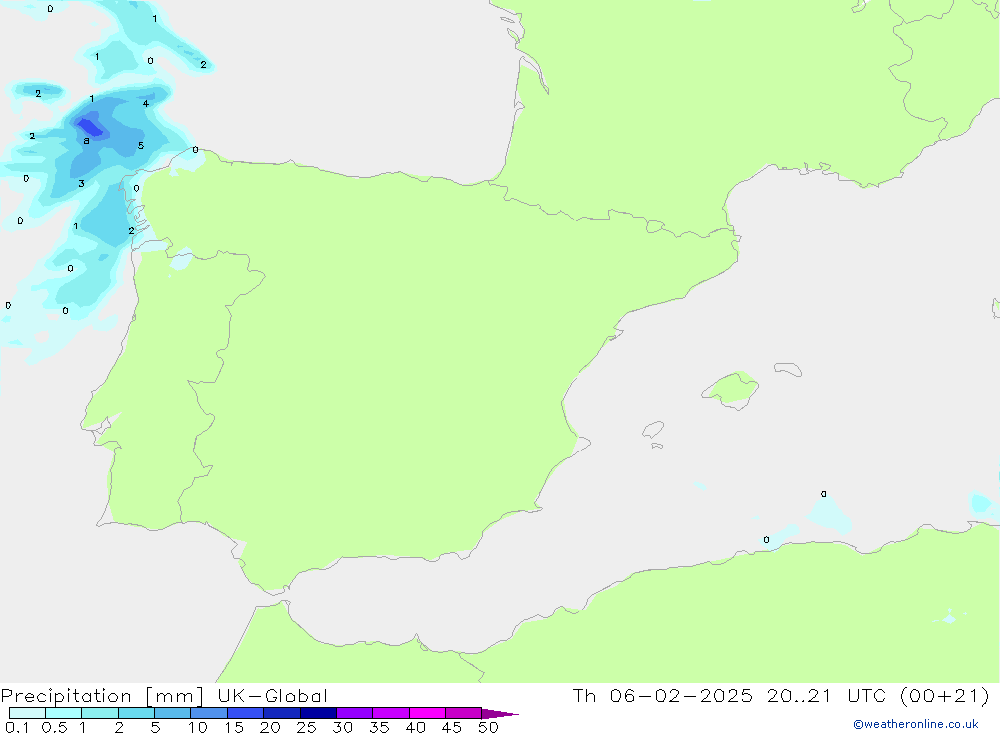Viewport: 1000px width, 733px height.
Task: Click the 2–5 mm legend color swatch
Action: click(x=136, y=713)
